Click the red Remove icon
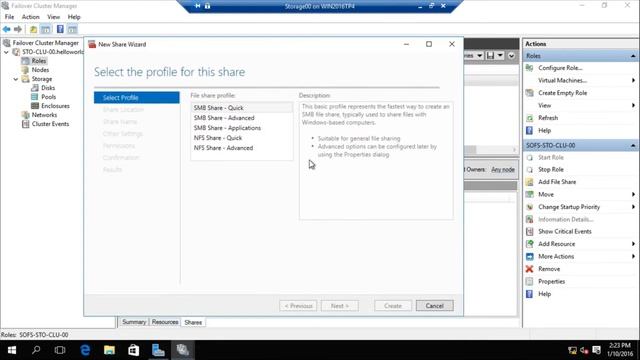The width and height of the screenshot is (640, 360). [529, 269]
